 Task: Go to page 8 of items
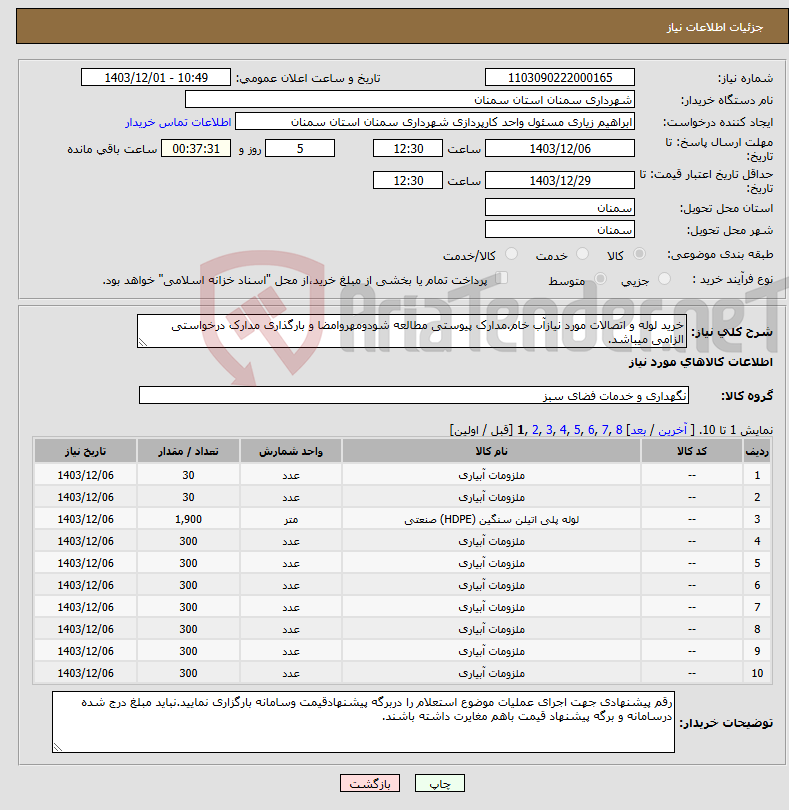coord(618,430)
